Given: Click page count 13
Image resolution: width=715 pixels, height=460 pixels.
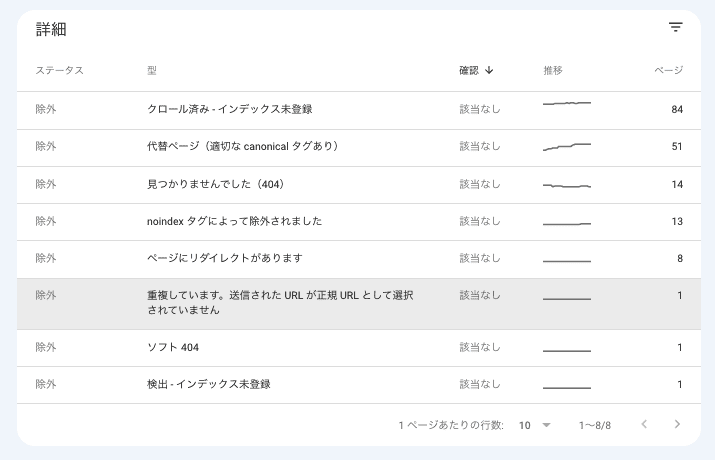Looking at the screenshot, I should click(x=677, y=222).
